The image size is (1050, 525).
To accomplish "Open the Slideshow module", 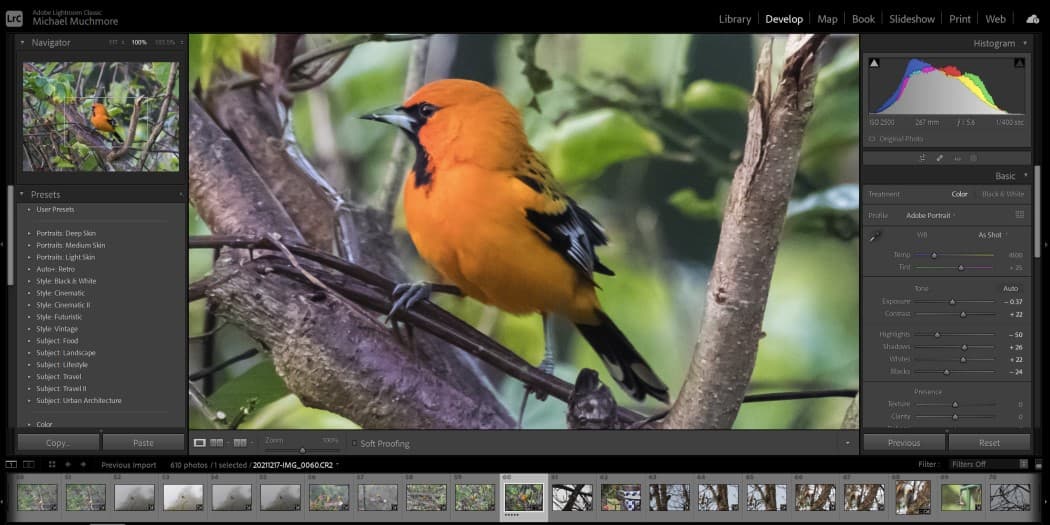I will coord(911,19).
